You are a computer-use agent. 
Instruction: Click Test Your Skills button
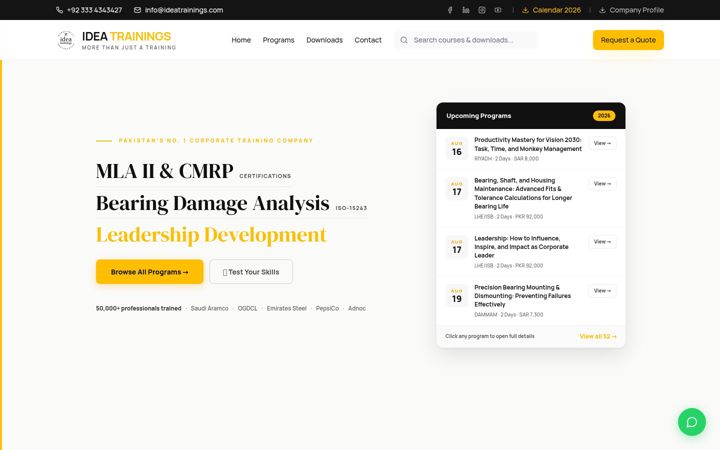click(x=251, y=272)
